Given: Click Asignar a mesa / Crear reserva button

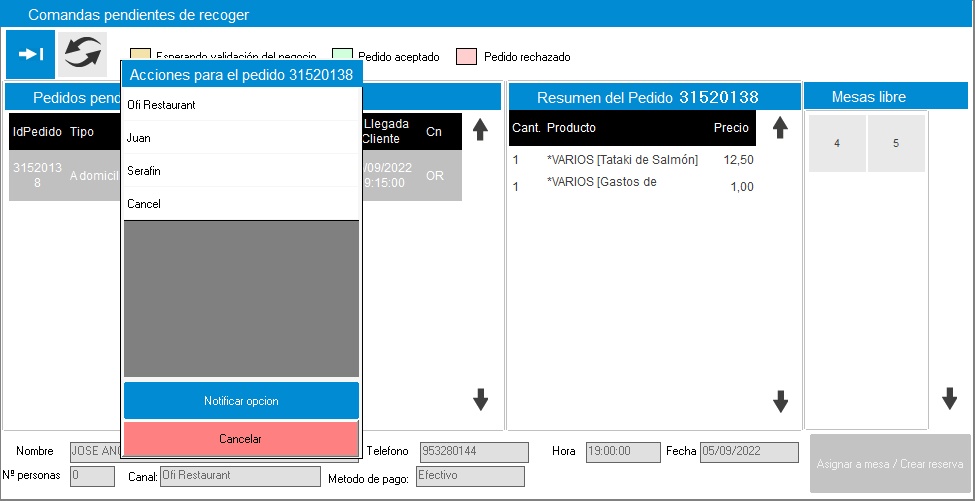Looking at the screenshot, I should pos(889,463).
